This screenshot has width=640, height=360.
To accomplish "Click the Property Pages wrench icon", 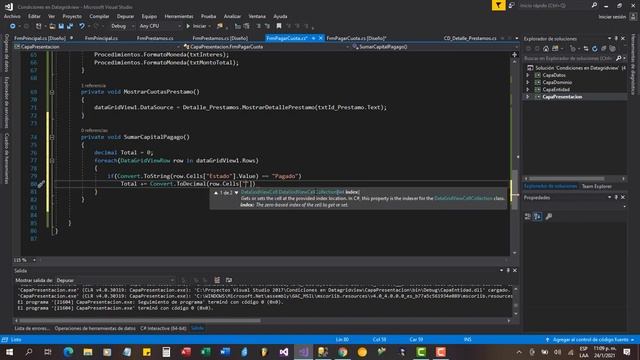I will (549, 216).
